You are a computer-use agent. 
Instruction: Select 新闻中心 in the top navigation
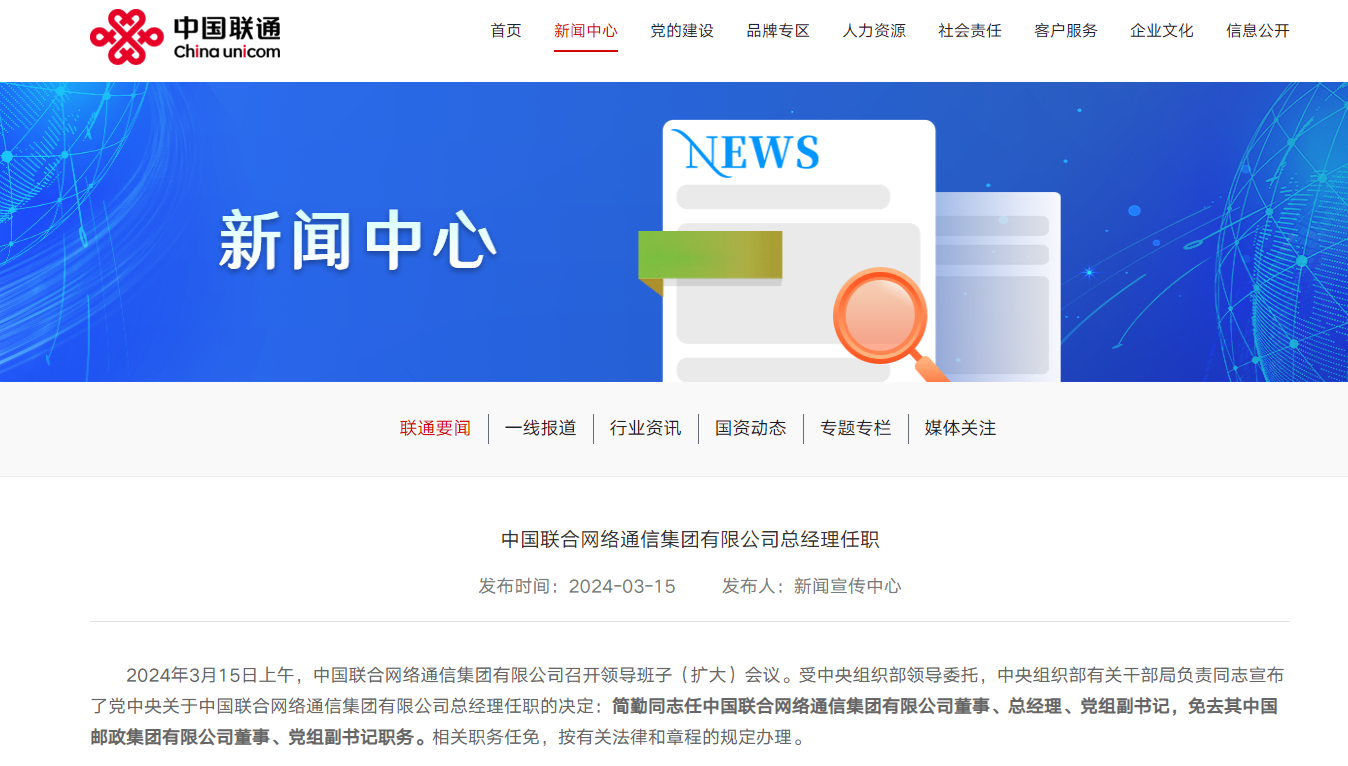(x=586, y=31)
